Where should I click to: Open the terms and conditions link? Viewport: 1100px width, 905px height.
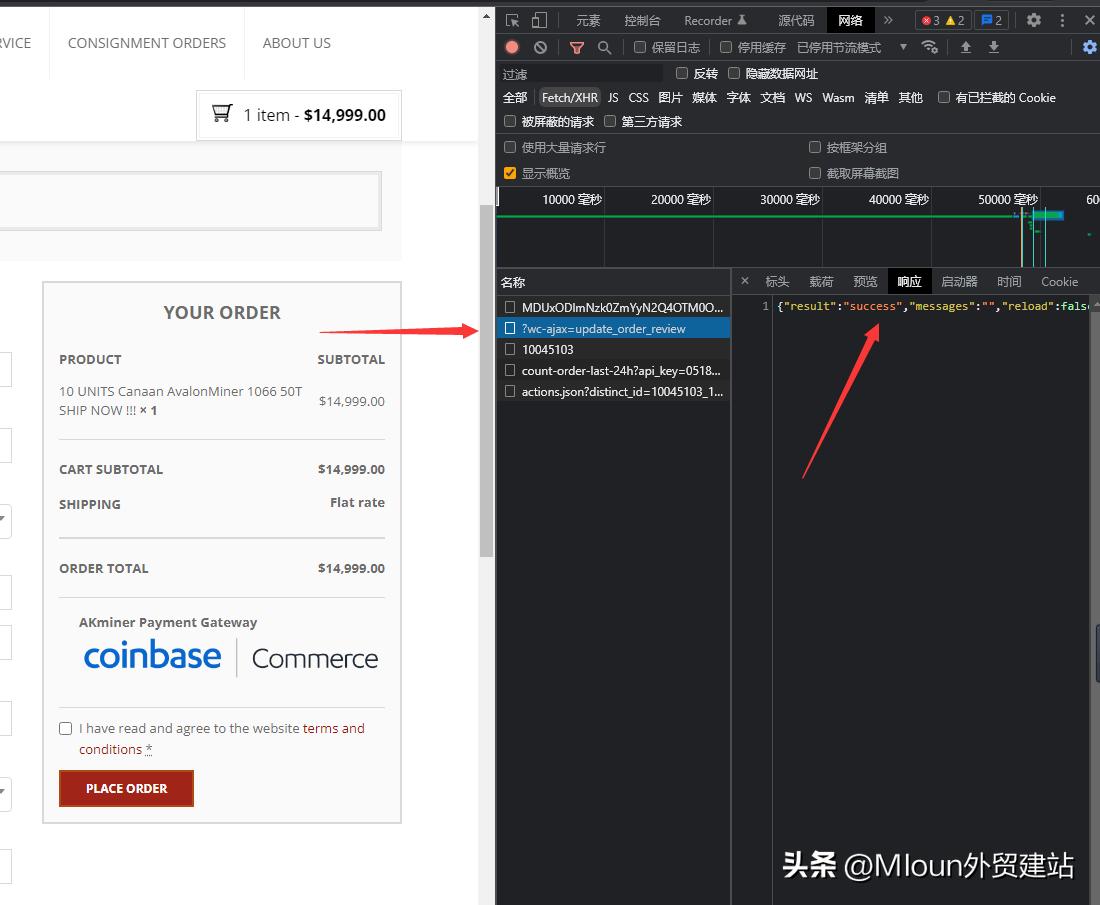point(334,728)
